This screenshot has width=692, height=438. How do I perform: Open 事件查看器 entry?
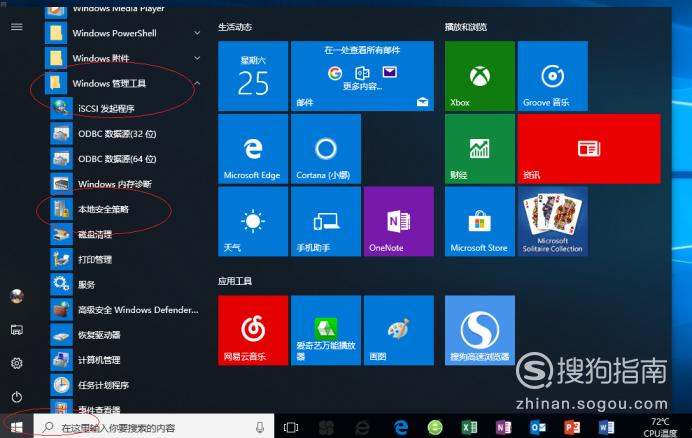point(126,407)
